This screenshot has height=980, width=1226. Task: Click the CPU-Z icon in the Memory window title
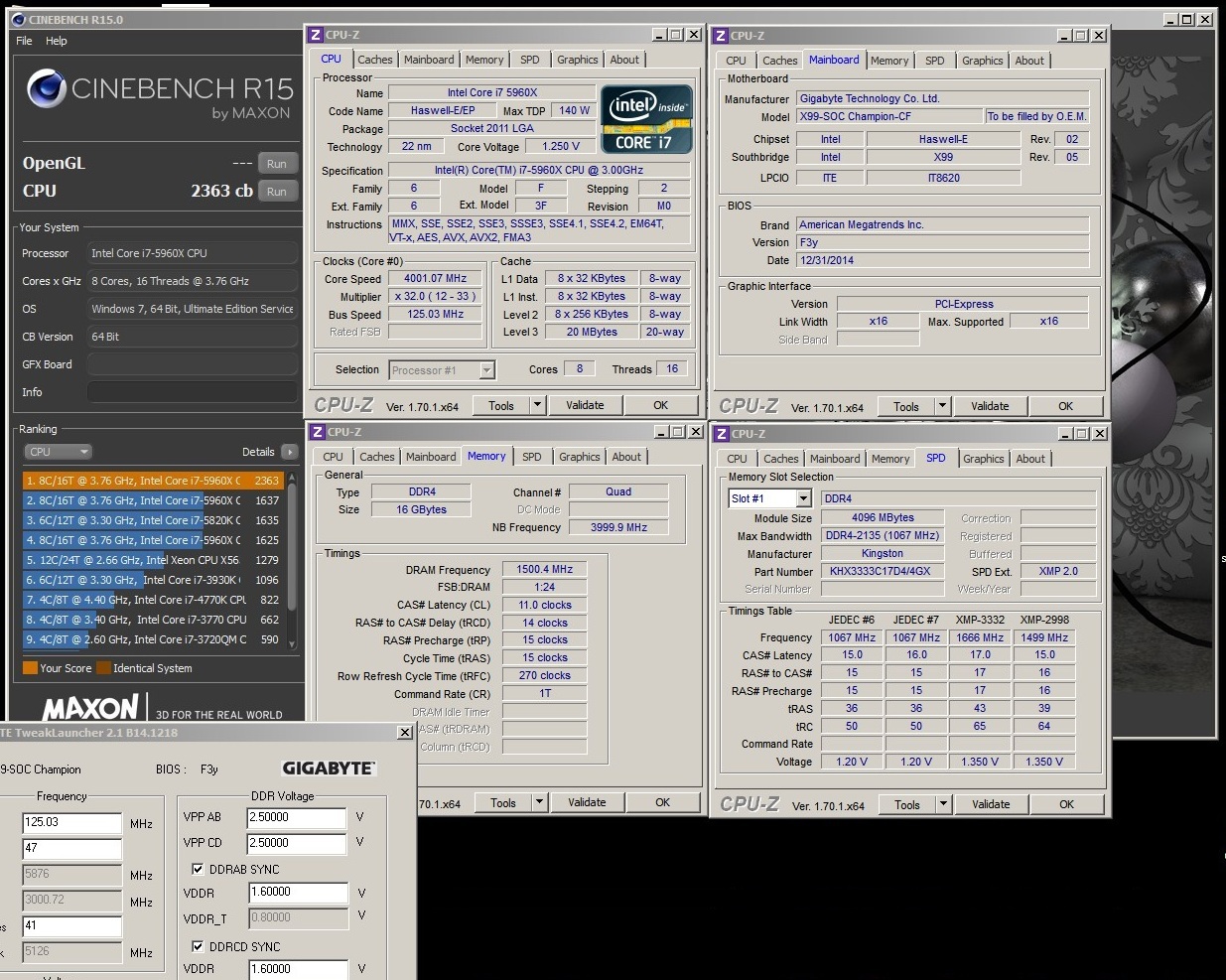pyautogui.click(x=317, y=432)
